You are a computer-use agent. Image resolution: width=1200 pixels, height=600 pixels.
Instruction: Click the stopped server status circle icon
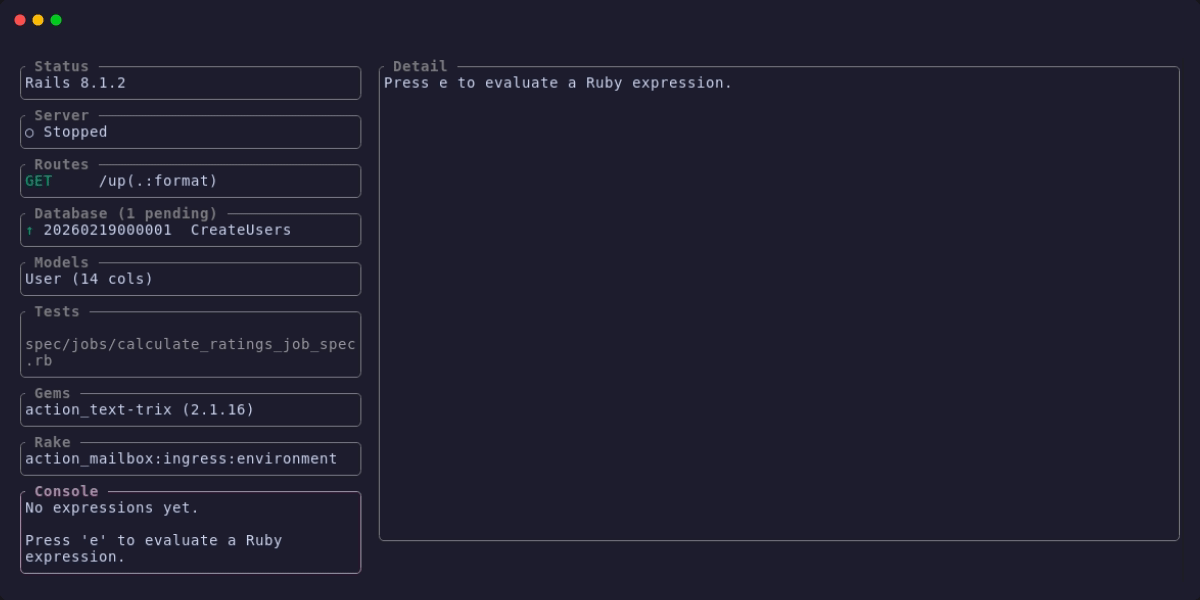[30, 132]
